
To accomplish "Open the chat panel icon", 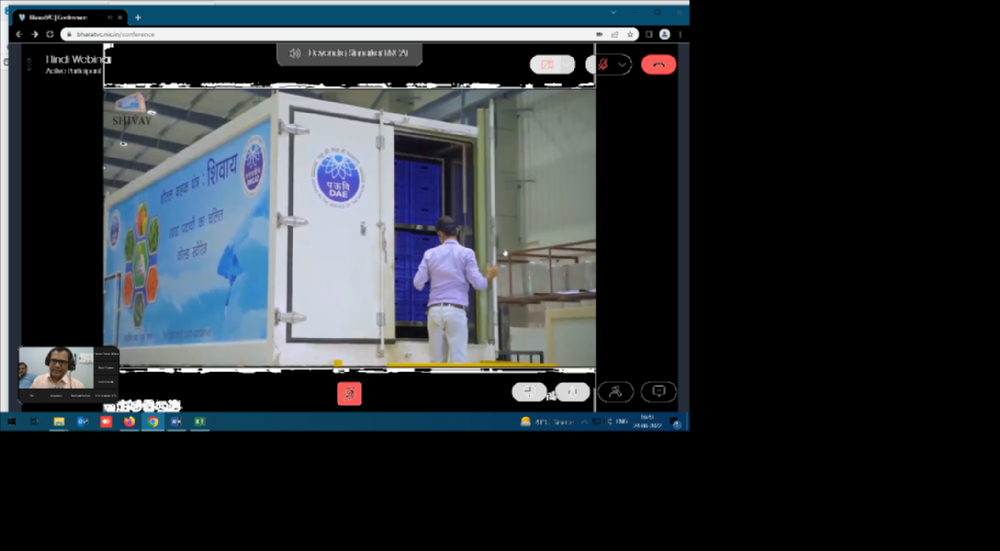I will coord(659,392).
